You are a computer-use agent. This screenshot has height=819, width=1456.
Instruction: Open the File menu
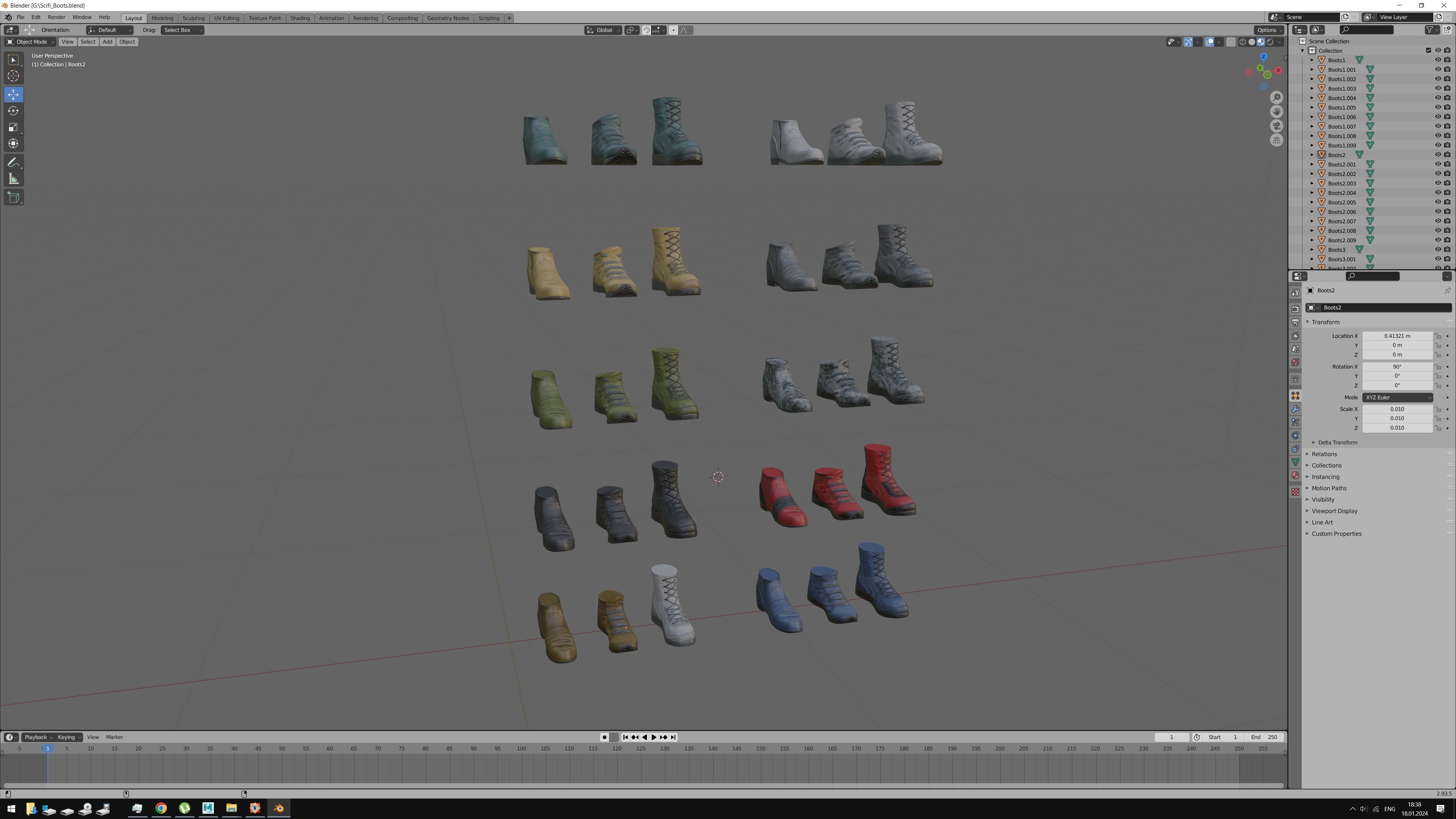click(20, 17)
